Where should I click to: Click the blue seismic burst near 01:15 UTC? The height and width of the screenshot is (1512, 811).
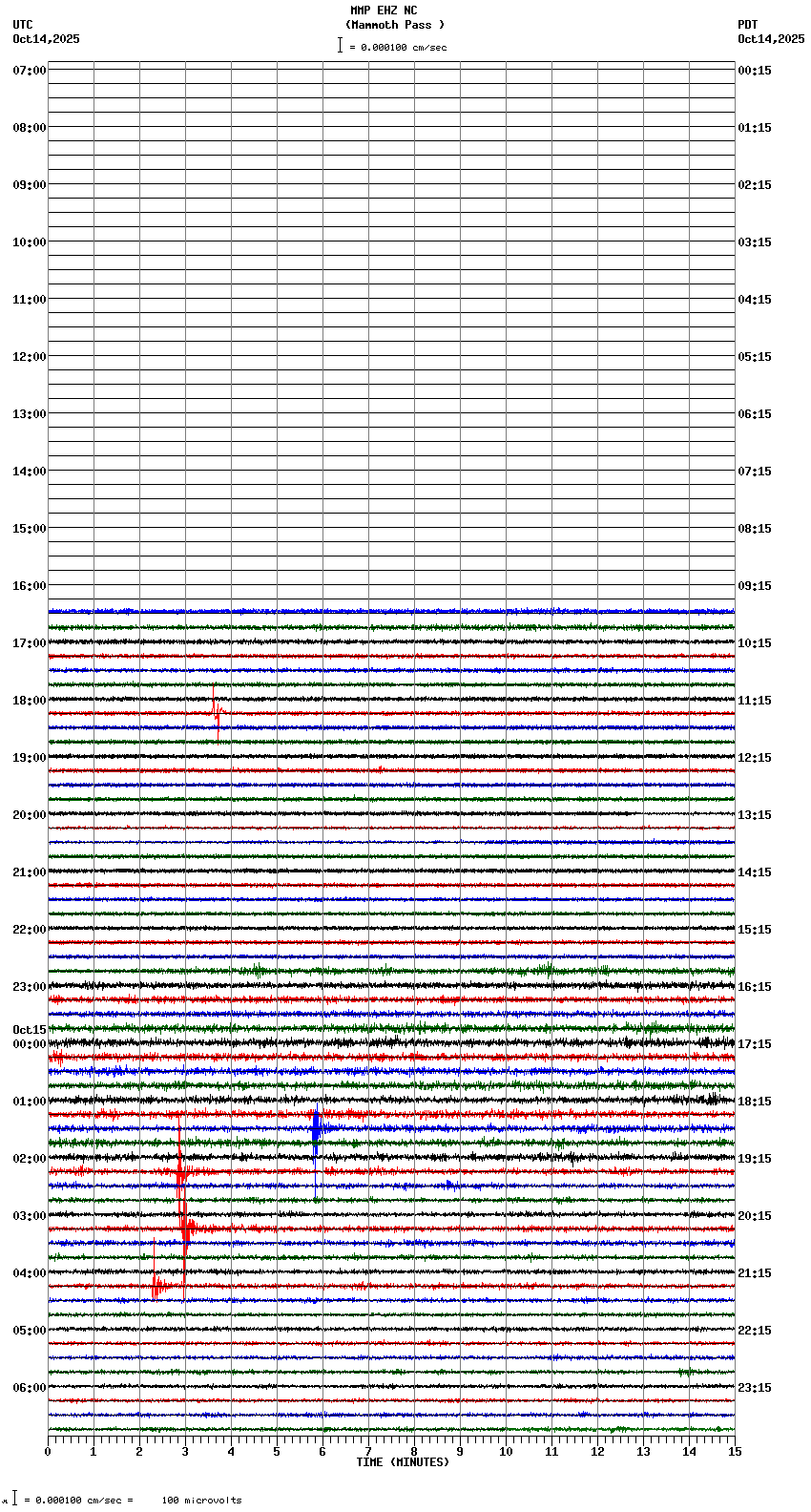click(316, 1131)
